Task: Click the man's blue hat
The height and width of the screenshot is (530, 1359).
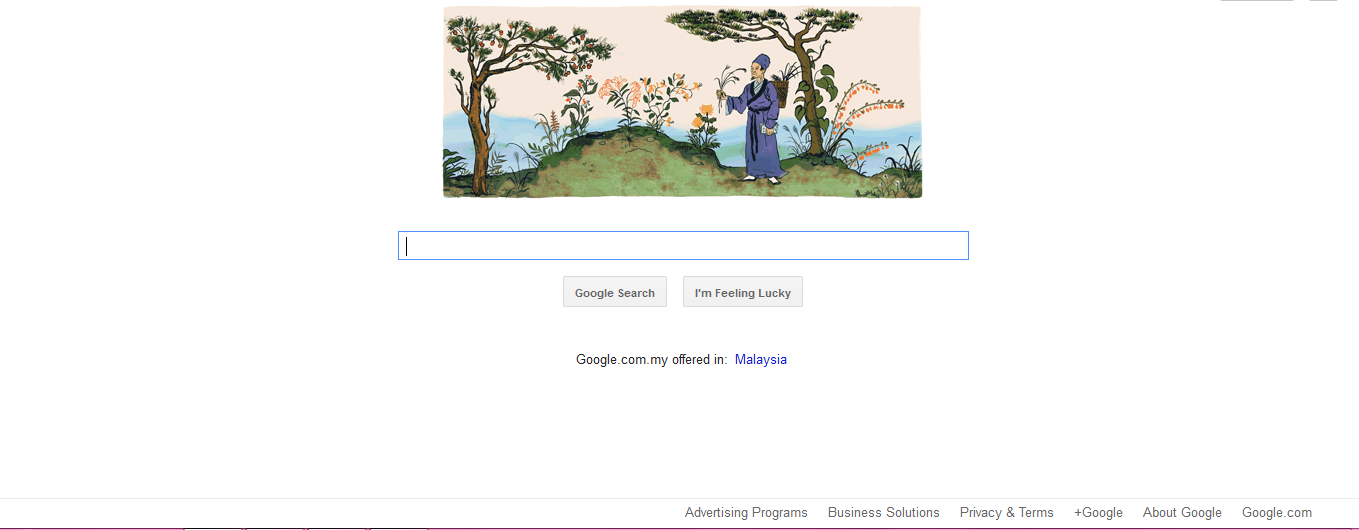Action: (761, 62)
